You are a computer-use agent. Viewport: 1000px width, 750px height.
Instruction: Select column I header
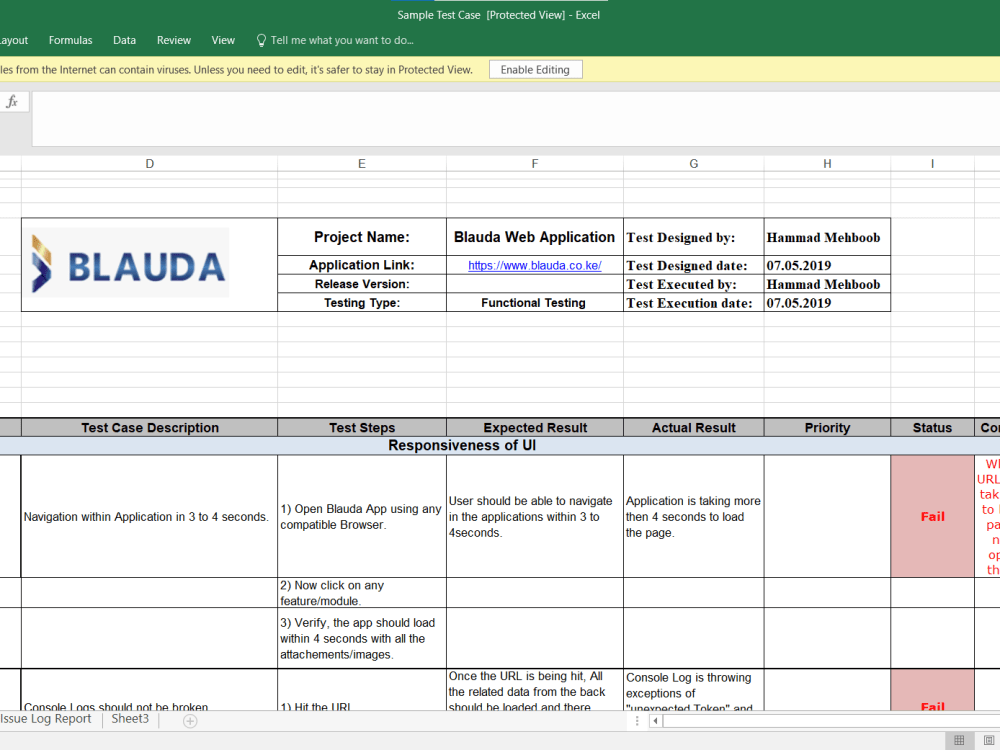click(x=932, y=164)
